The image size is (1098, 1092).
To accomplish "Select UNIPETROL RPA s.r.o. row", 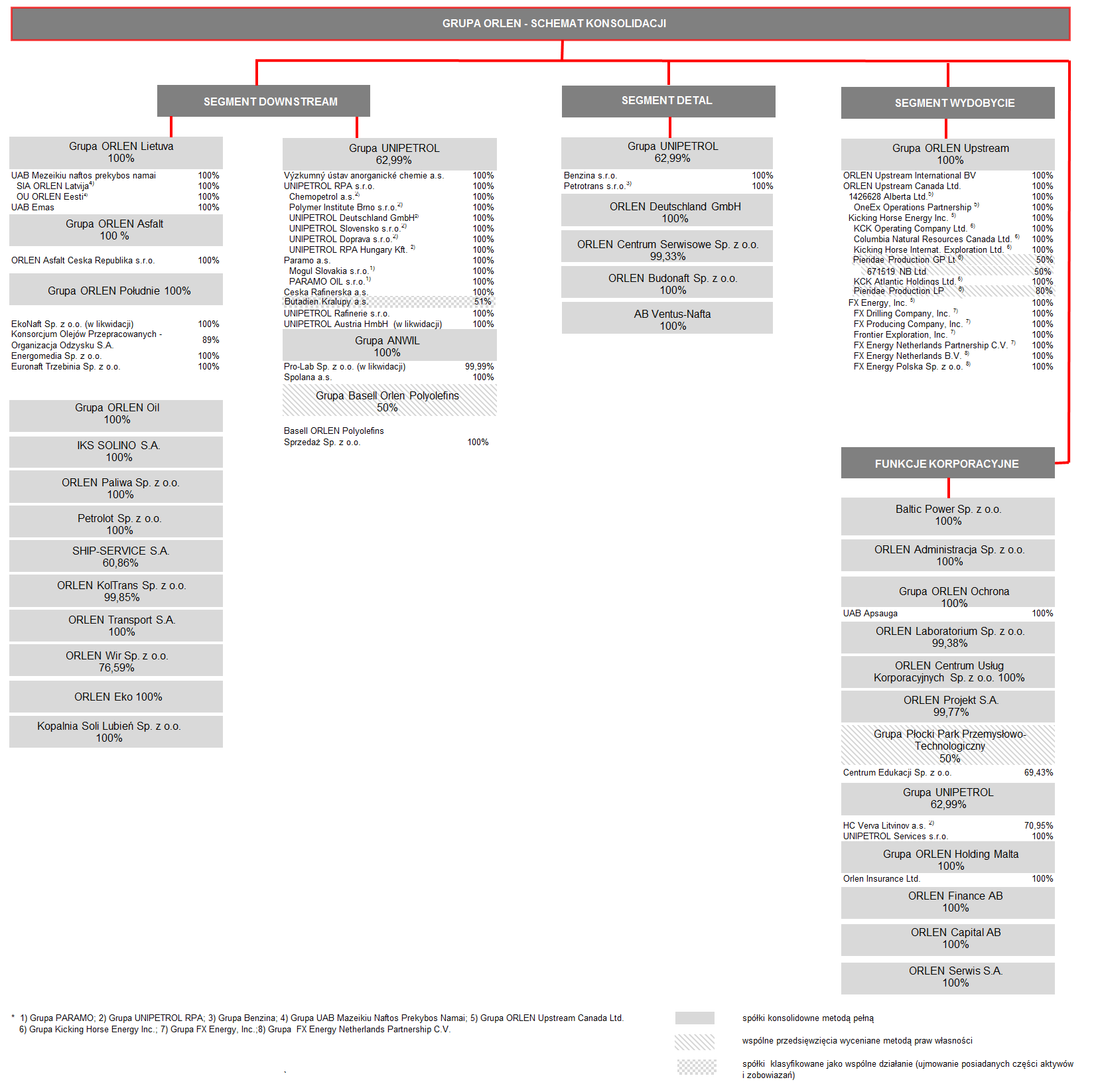I will (389, 186).
